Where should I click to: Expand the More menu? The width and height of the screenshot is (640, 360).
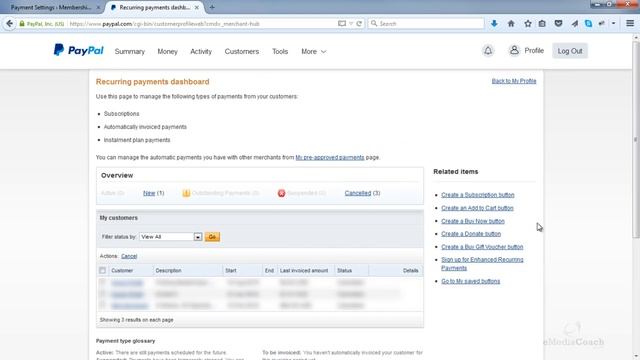pyautogui.click(x=313, y=51)
